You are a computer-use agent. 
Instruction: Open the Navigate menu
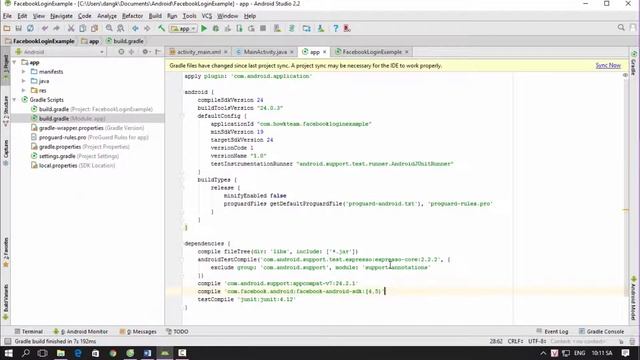tap(61, 16)
